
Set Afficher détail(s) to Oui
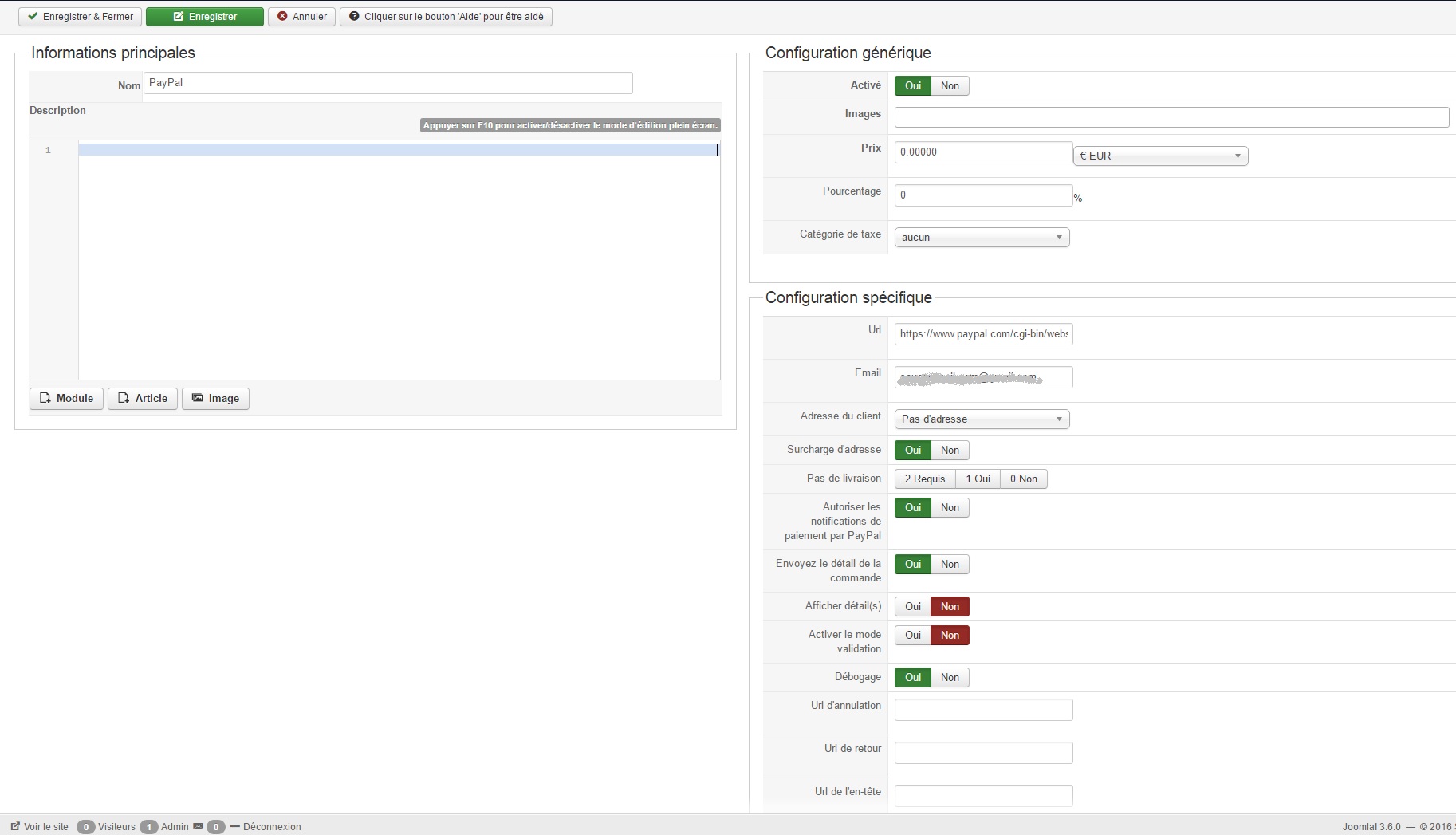click(x=913, y=607)
